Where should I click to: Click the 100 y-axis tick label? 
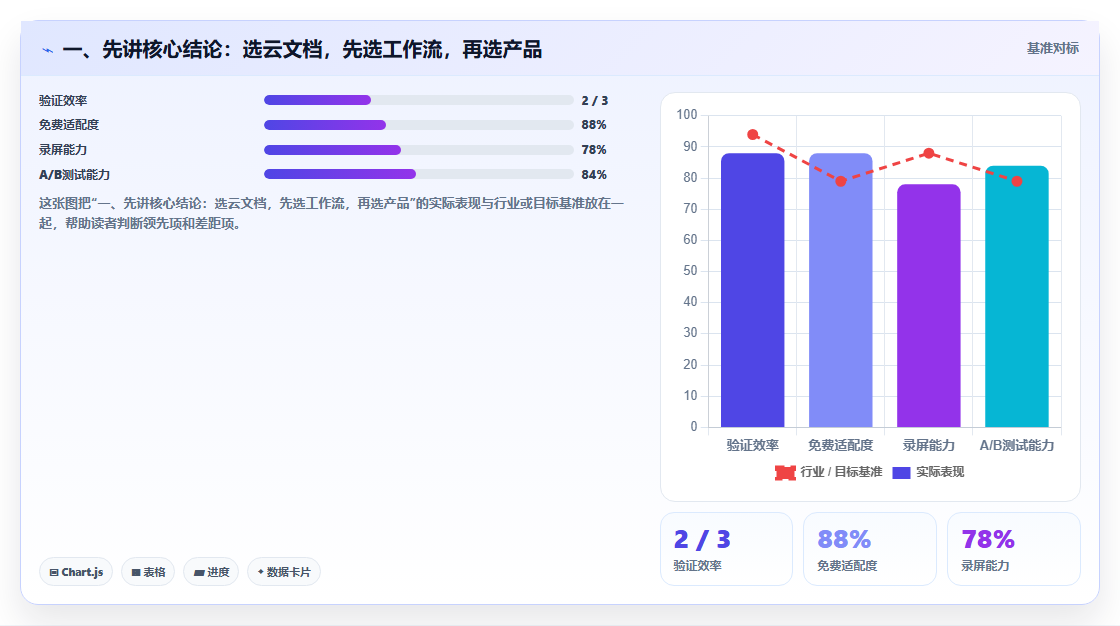(x=686, y=114)
